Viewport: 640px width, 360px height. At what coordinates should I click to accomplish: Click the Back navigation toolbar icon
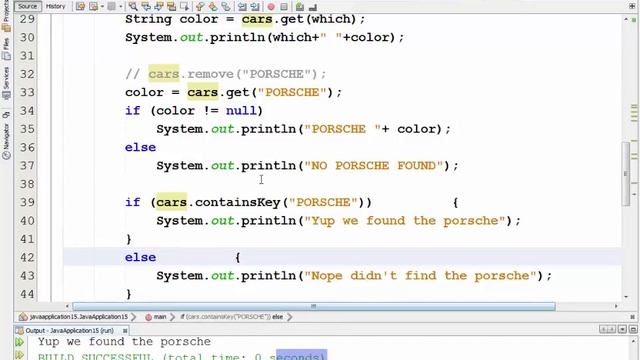coord(93,7)
